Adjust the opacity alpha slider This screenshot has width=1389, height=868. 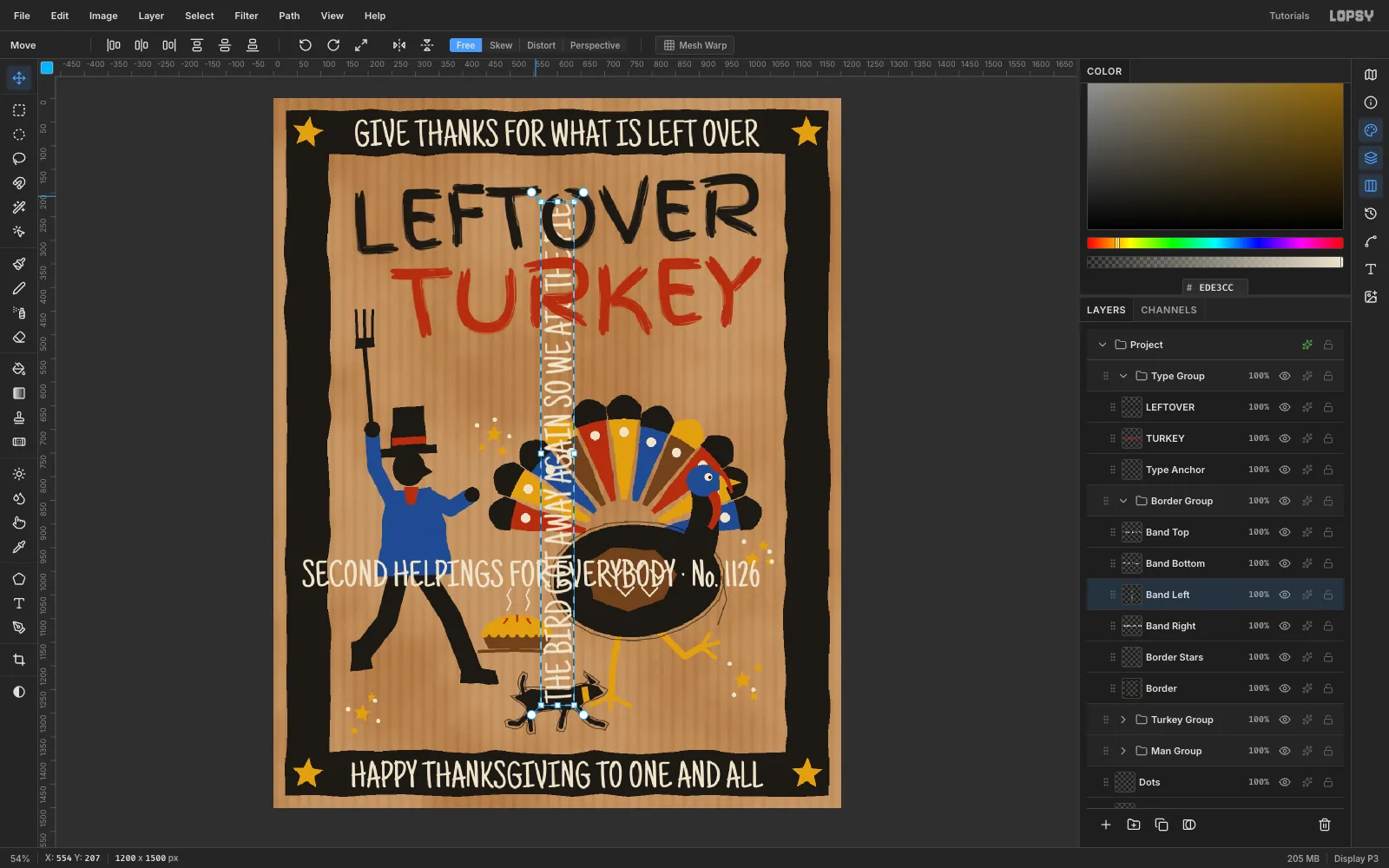[x=1215, y=262]
